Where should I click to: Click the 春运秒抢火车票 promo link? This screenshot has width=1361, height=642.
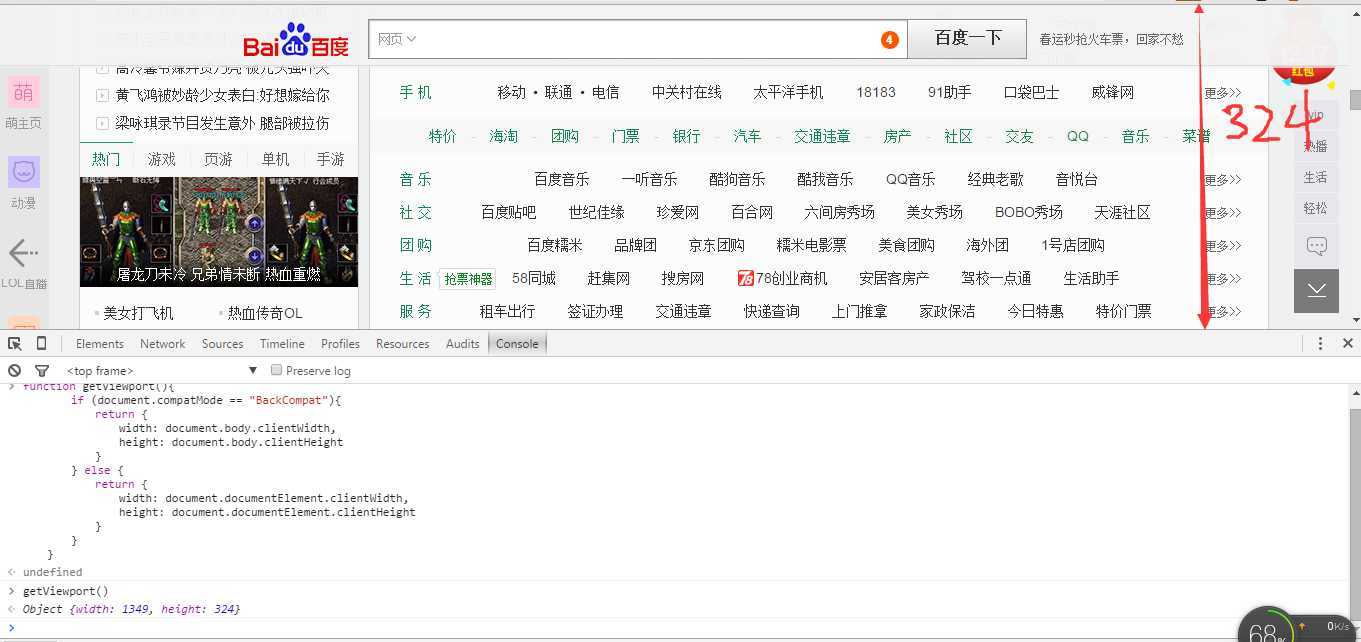[1111, 39]
